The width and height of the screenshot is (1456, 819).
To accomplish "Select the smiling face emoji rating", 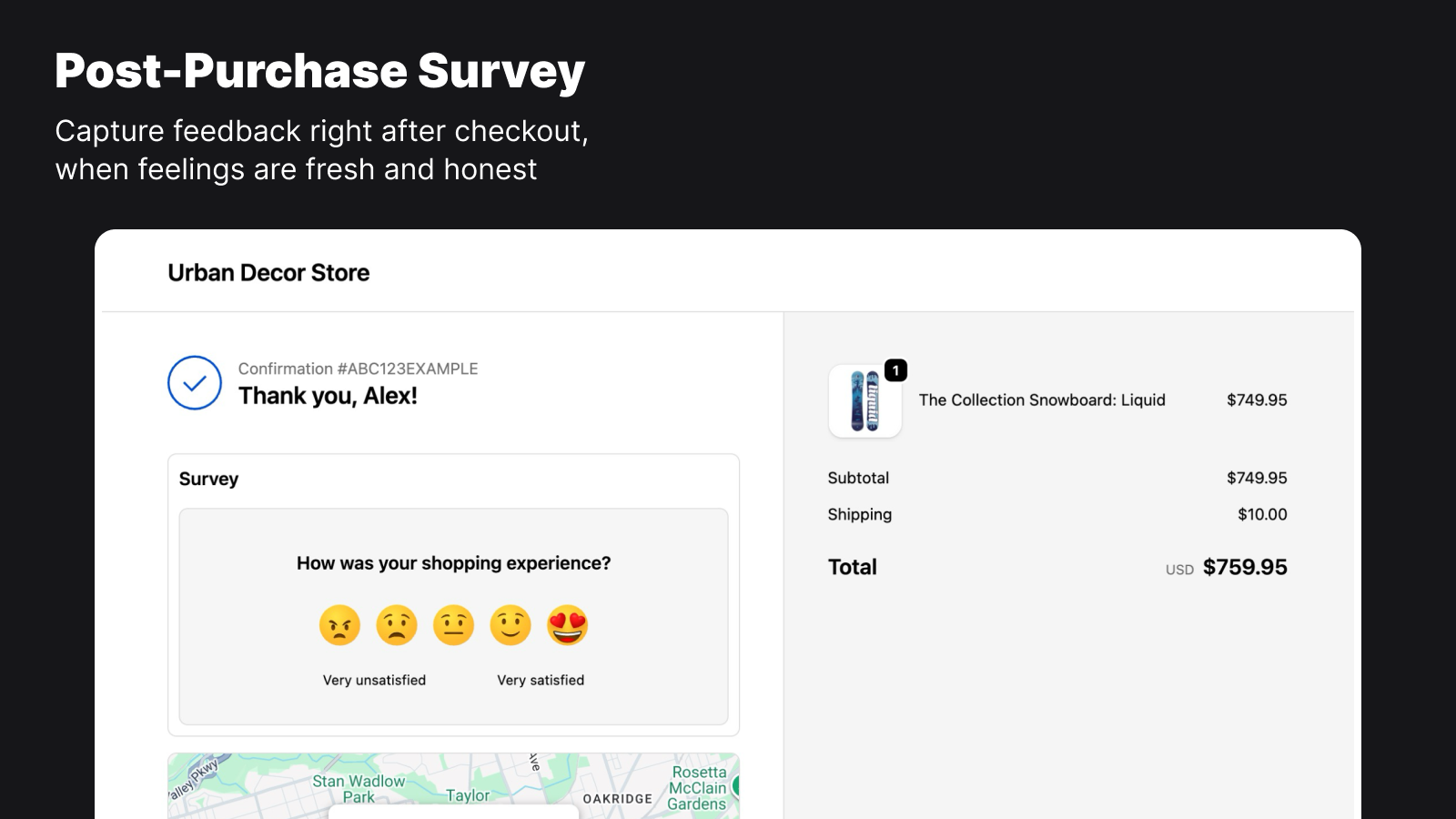I will [x=511, y=625].
